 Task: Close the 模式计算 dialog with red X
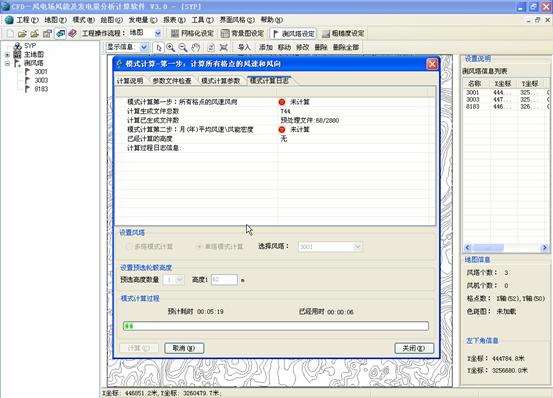point(432,64)
